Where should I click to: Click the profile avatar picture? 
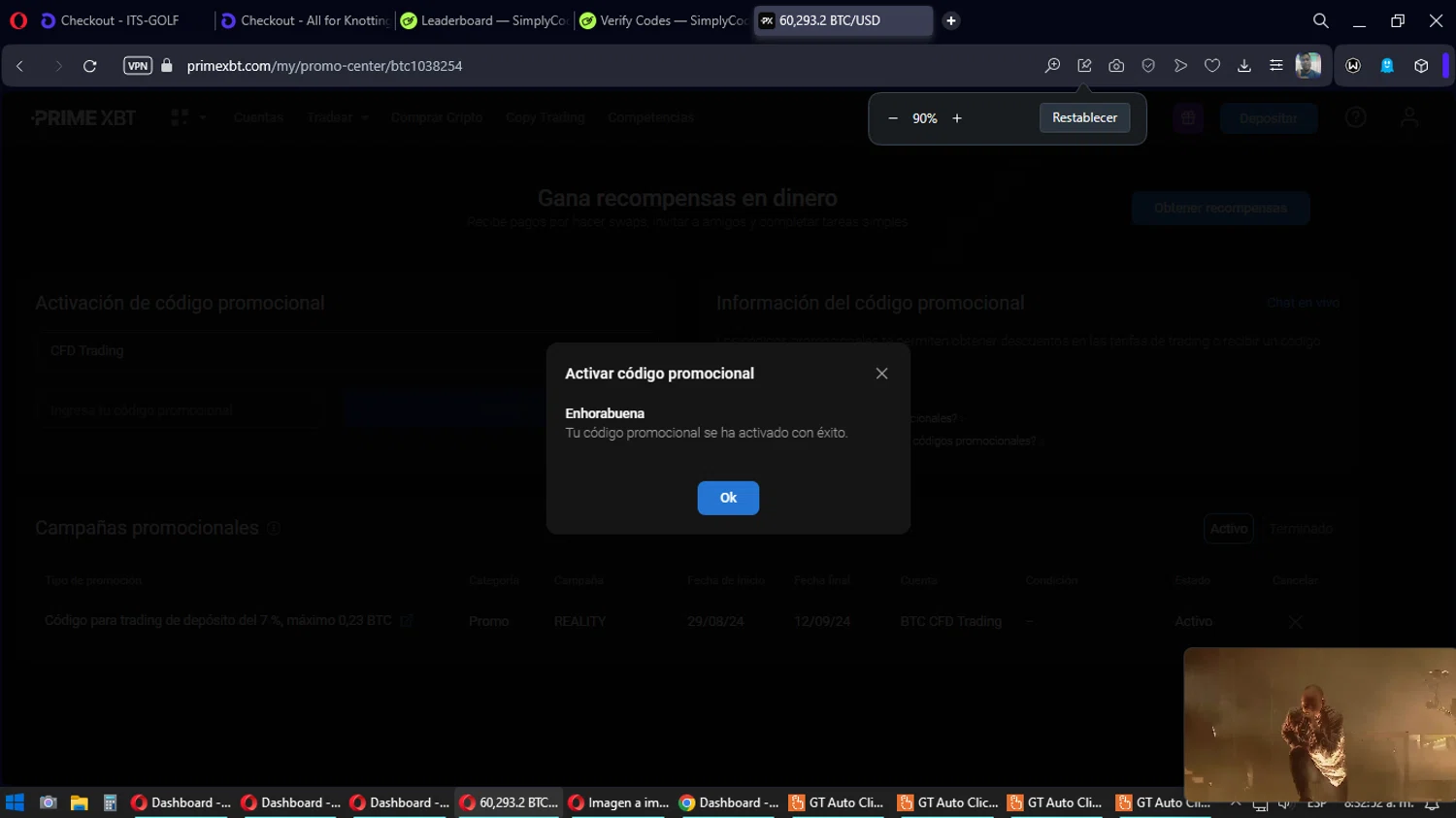(x=1308, y=65)
